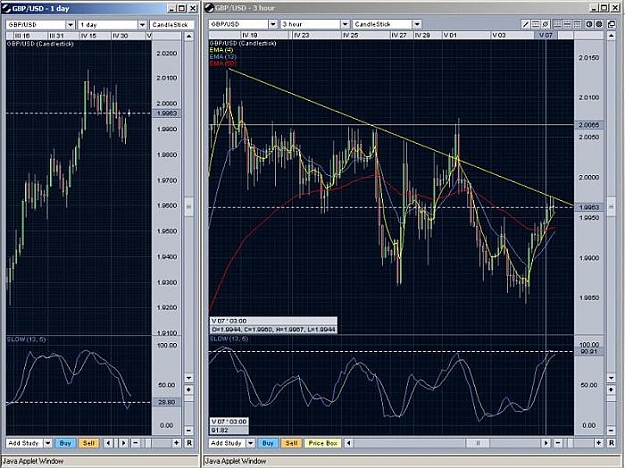Click the IV 19 date header in 3 hour chart
Screen dimensions: 625x469
coord(250,35)
